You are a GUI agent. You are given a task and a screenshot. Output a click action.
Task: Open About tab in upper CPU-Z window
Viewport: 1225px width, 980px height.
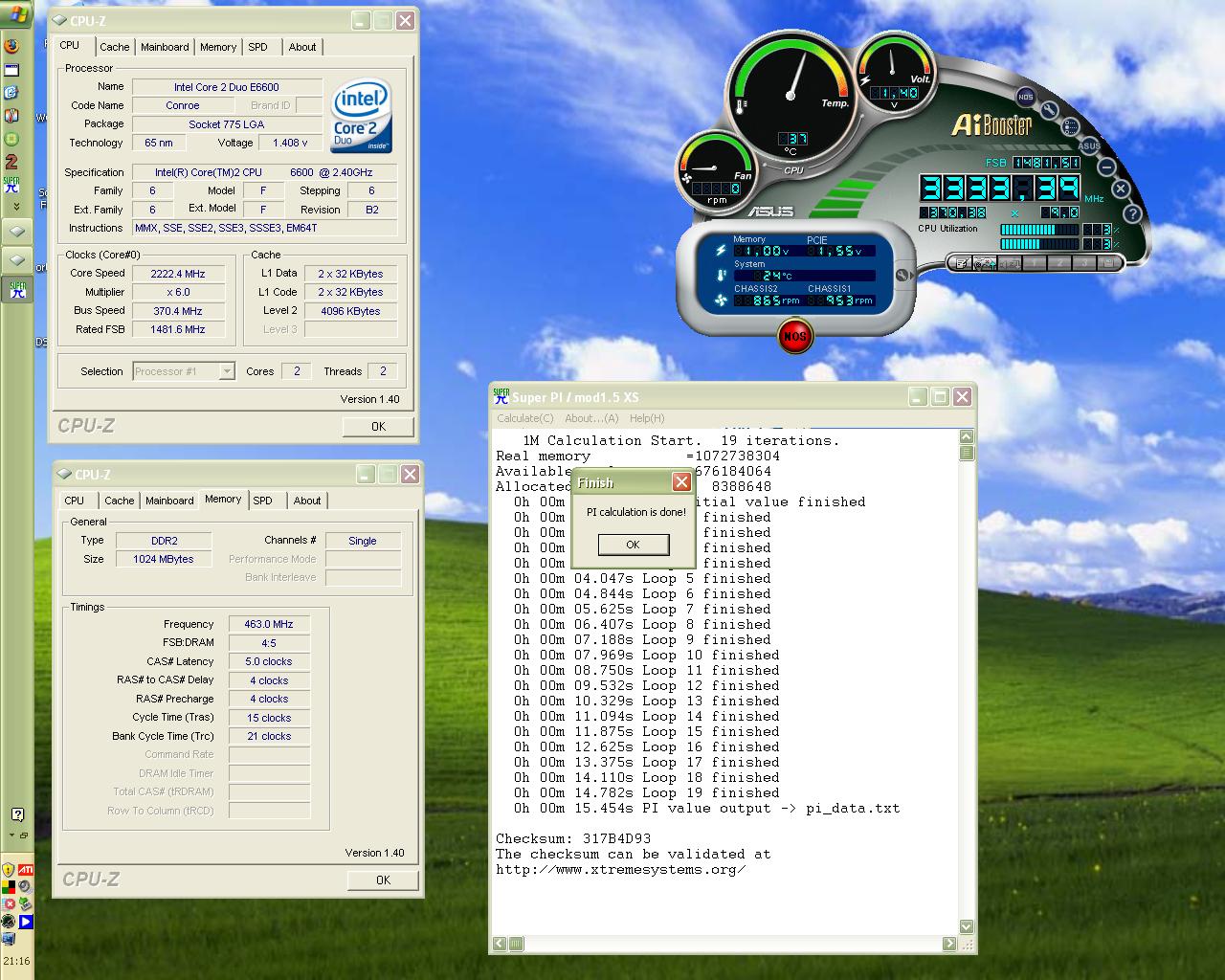[302, 47]
